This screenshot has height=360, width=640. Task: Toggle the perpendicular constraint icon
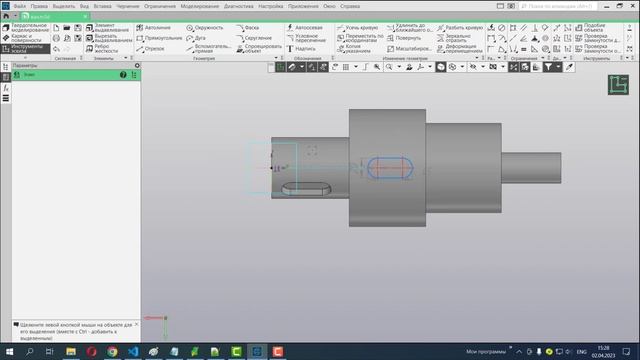535,28
